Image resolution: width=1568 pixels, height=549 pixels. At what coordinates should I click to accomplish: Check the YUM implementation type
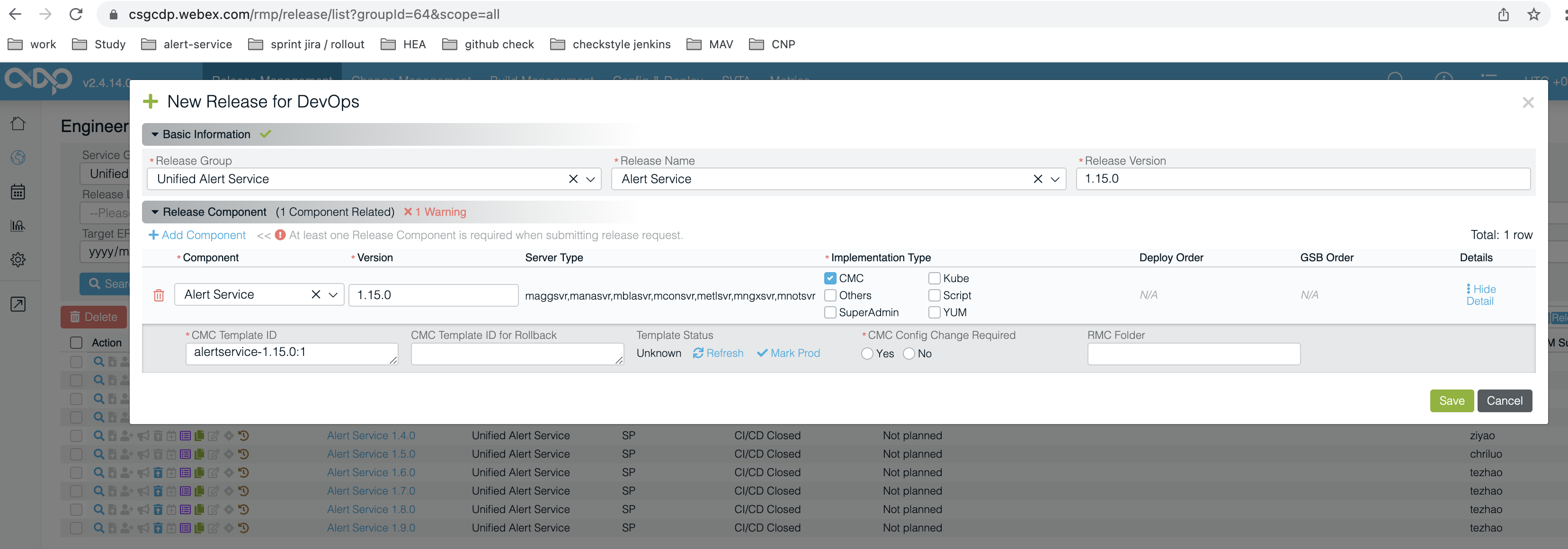click(x=935, y=312)
